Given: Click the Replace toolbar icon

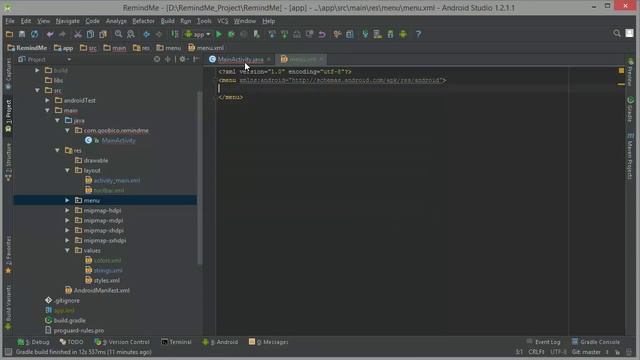Looking at the screenshot, I should 131,34.
